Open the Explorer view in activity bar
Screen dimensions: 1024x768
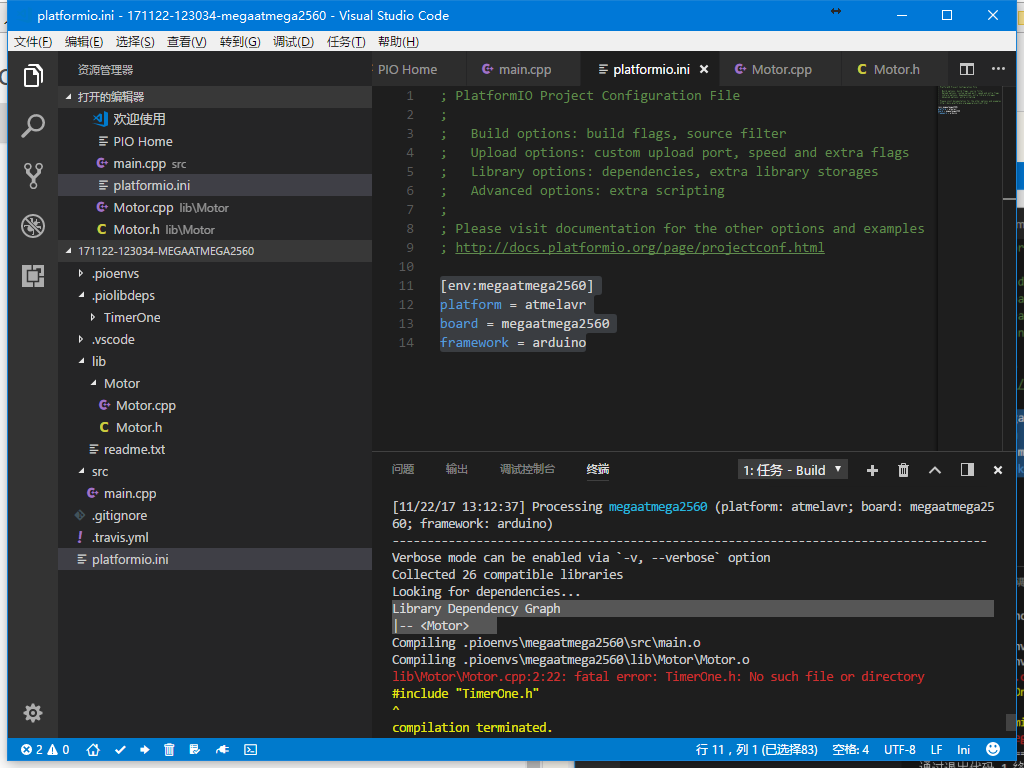tap(33, 76)
